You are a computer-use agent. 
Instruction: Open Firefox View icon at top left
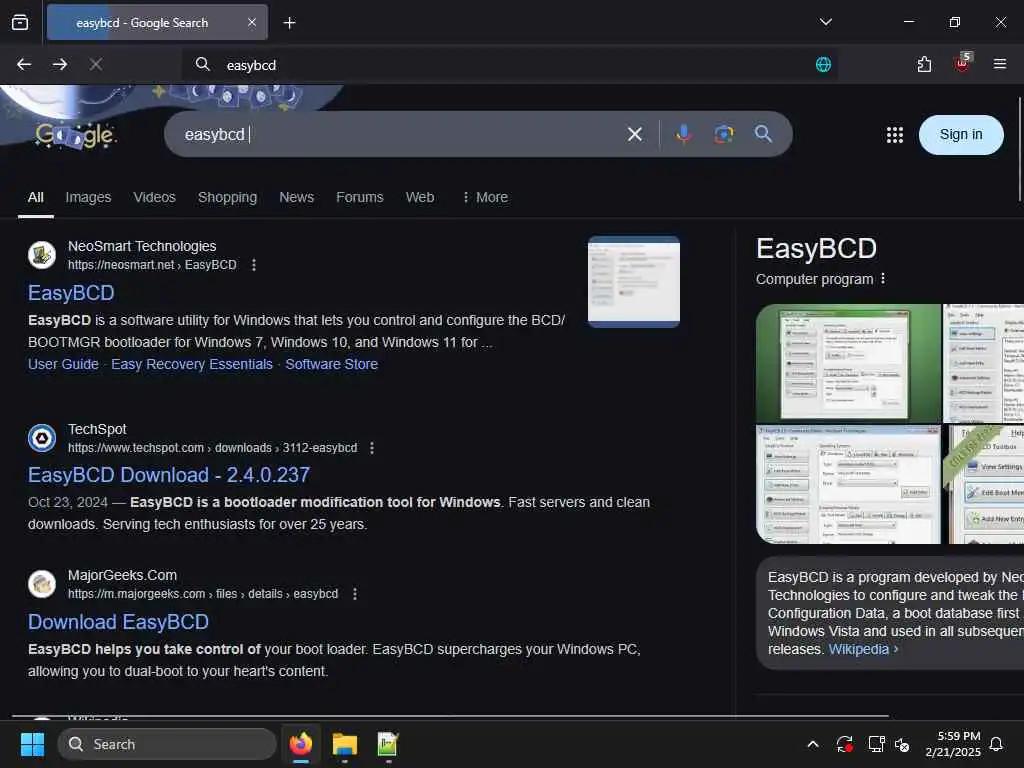pyautogui.click(x=20, y=22)
